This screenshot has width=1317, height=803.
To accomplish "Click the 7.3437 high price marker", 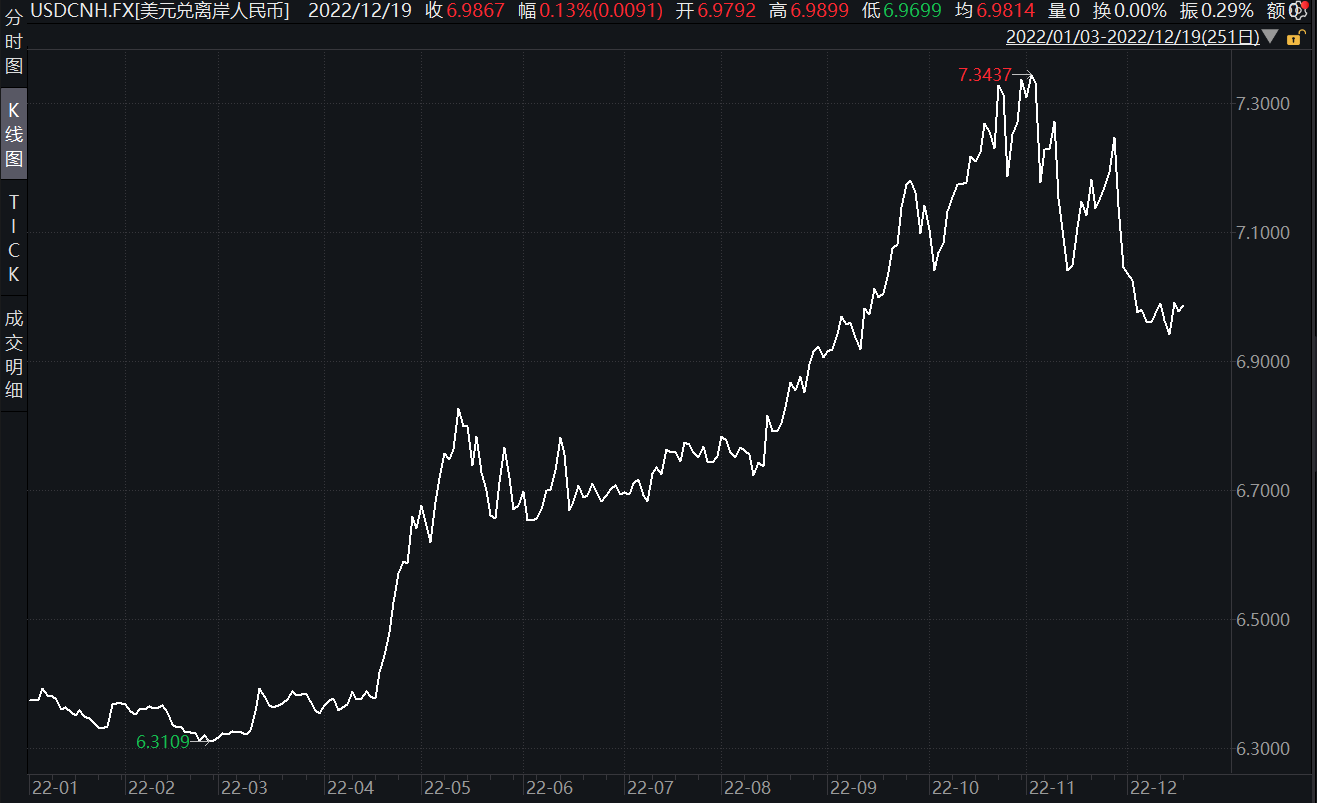I will [984, 75].
